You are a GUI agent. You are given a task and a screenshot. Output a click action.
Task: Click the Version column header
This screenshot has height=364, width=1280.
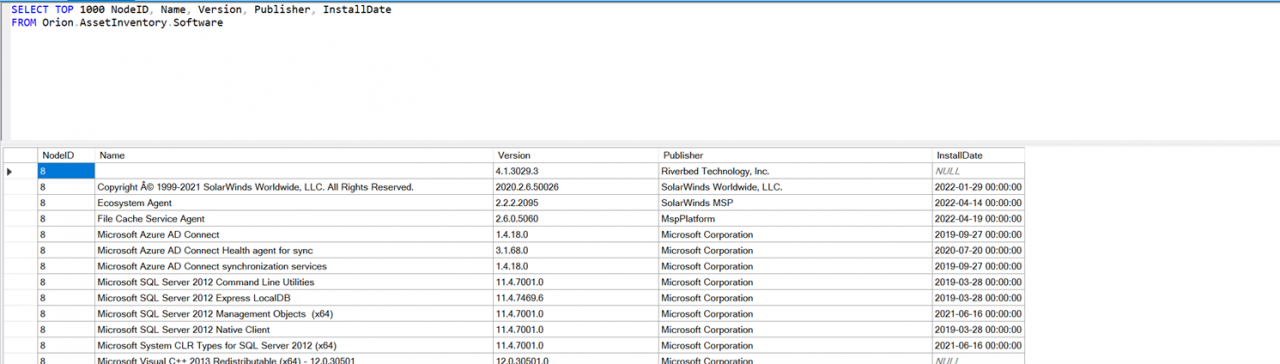[576, 155]
